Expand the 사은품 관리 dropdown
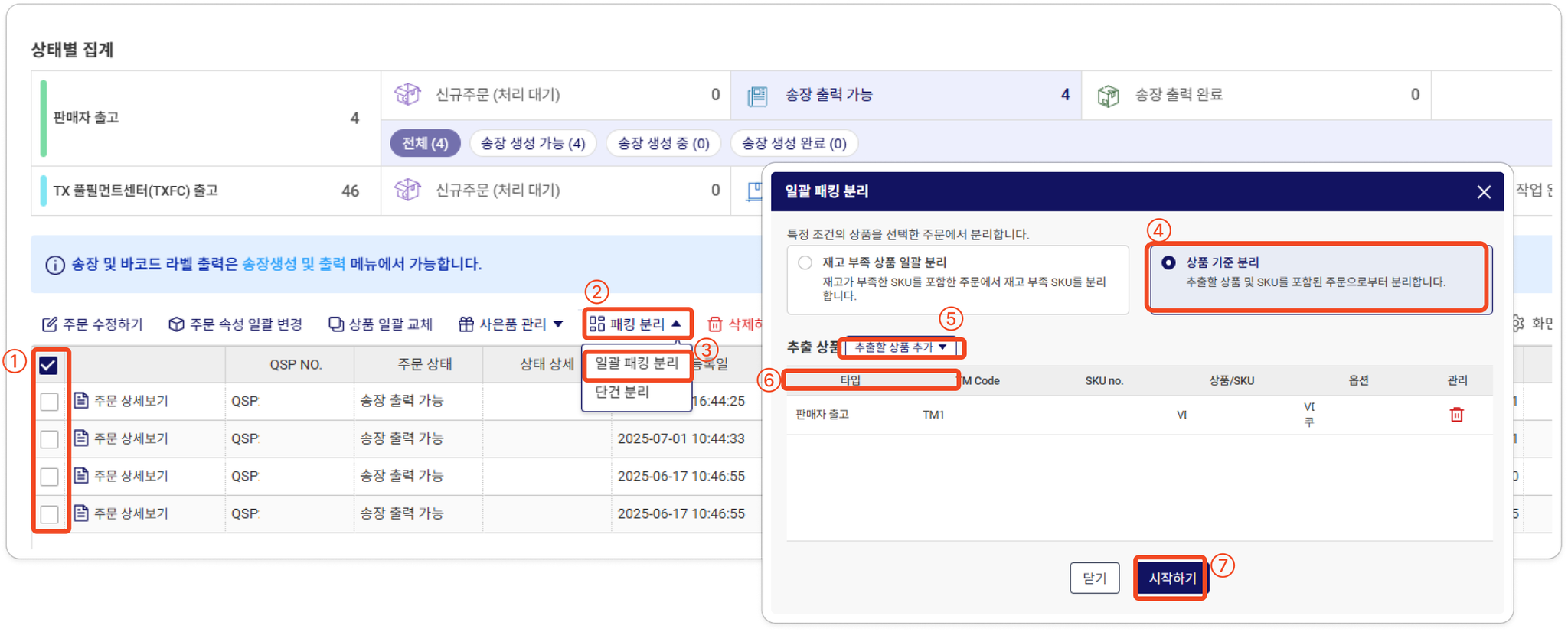Screen dimensions: 1568x632 pyautogui.click(x=511, y=324)
